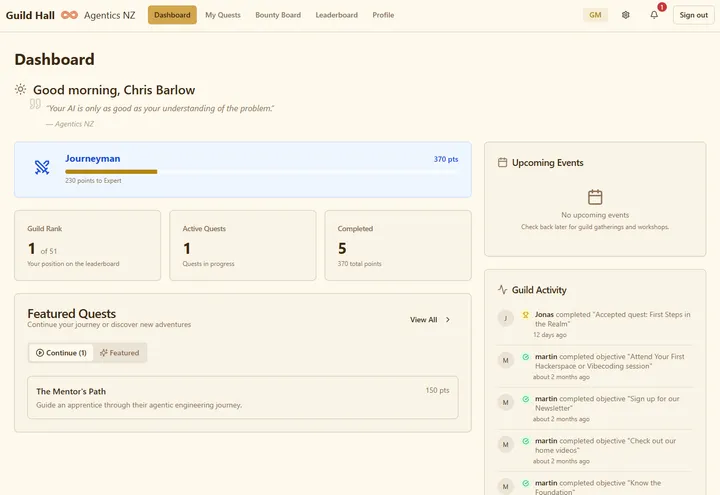Click the crossed swords Journeyman icon
720x495 pixels.
pos(42,167)
